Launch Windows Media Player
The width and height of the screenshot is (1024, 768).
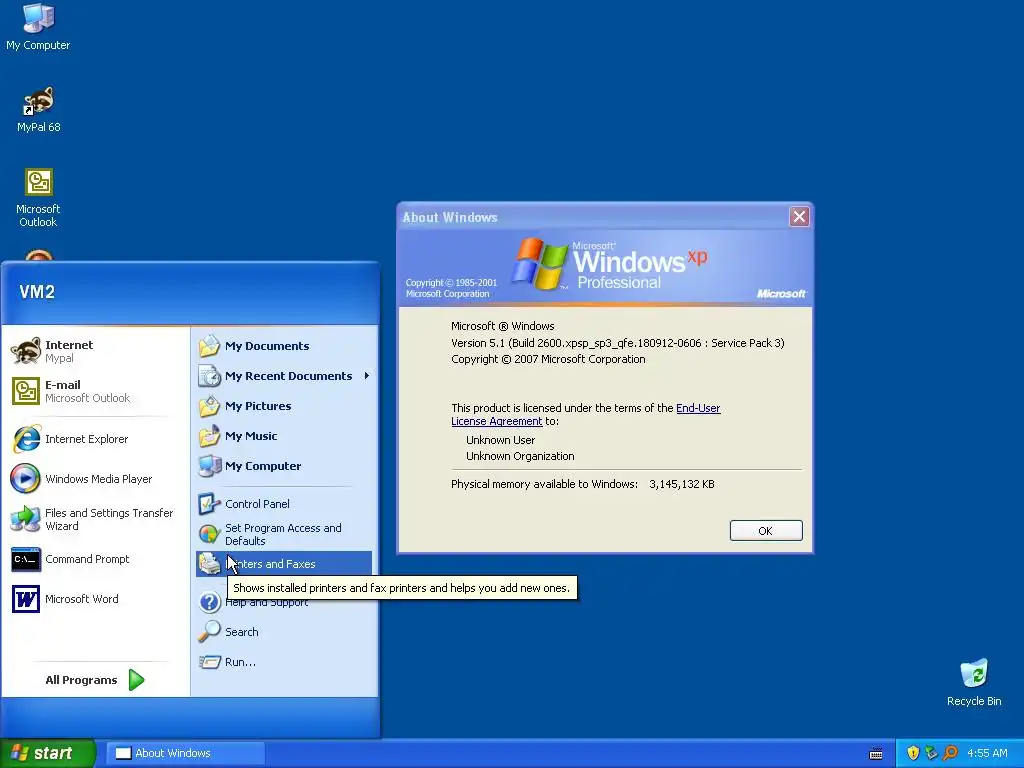tap(95, 479)
